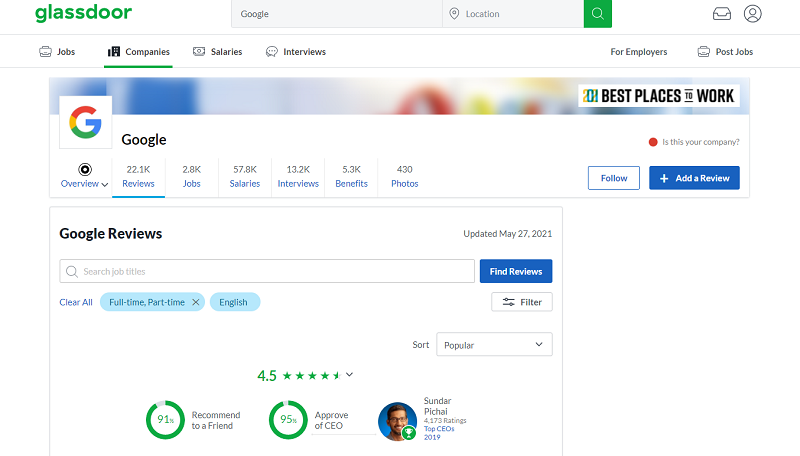
Task: Open the Sort Popular dropdown
Action: click(494, 345)
